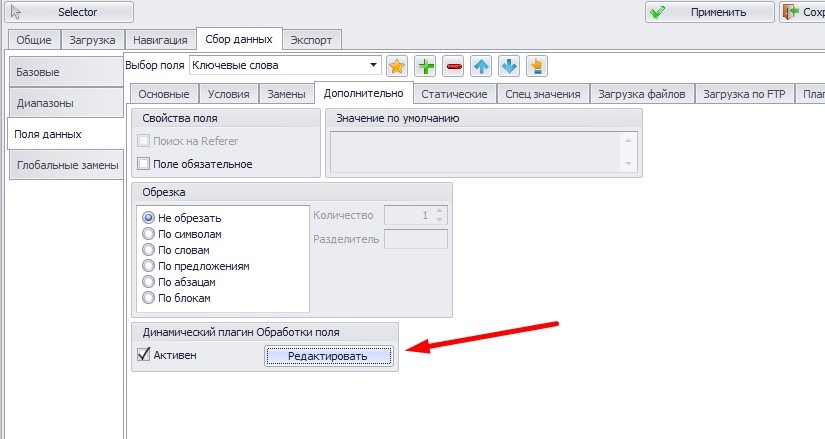
Task: Open Глобальные замены side tab
Action: (x=66, y=165)
